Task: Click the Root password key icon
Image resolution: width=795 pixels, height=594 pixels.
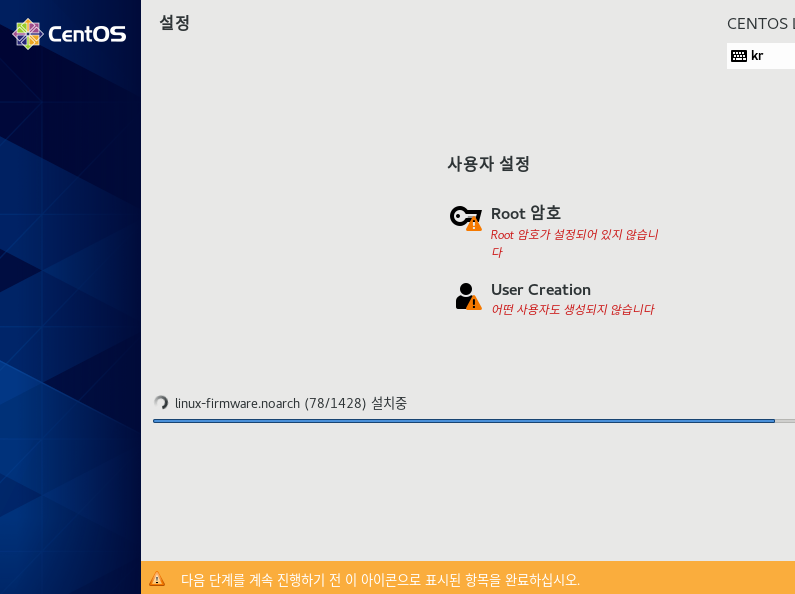Action: [466, 218]
